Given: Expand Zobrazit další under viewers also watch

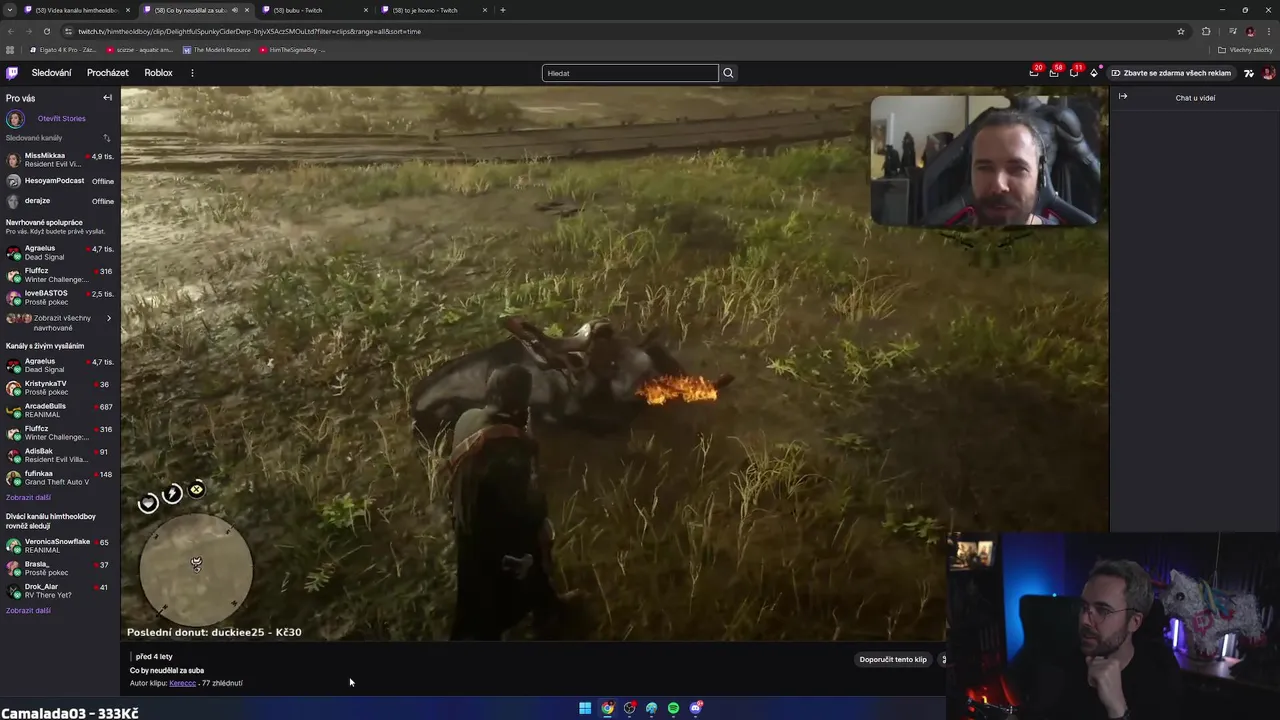Looking at the screenshot, I should coord(28,610).
